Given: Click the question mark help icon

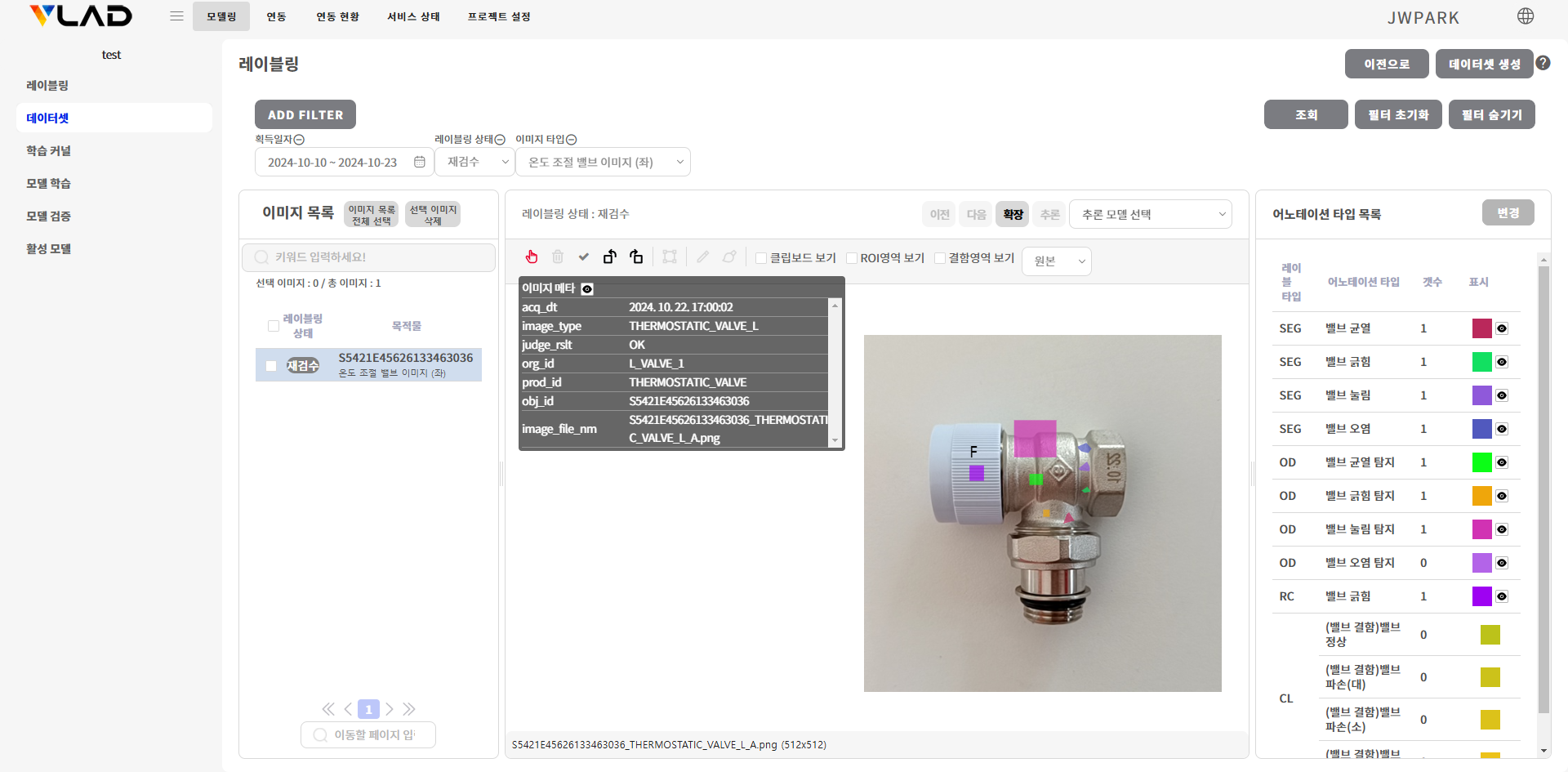Looking at the screenshot, I should click(x=1543, y=63).
